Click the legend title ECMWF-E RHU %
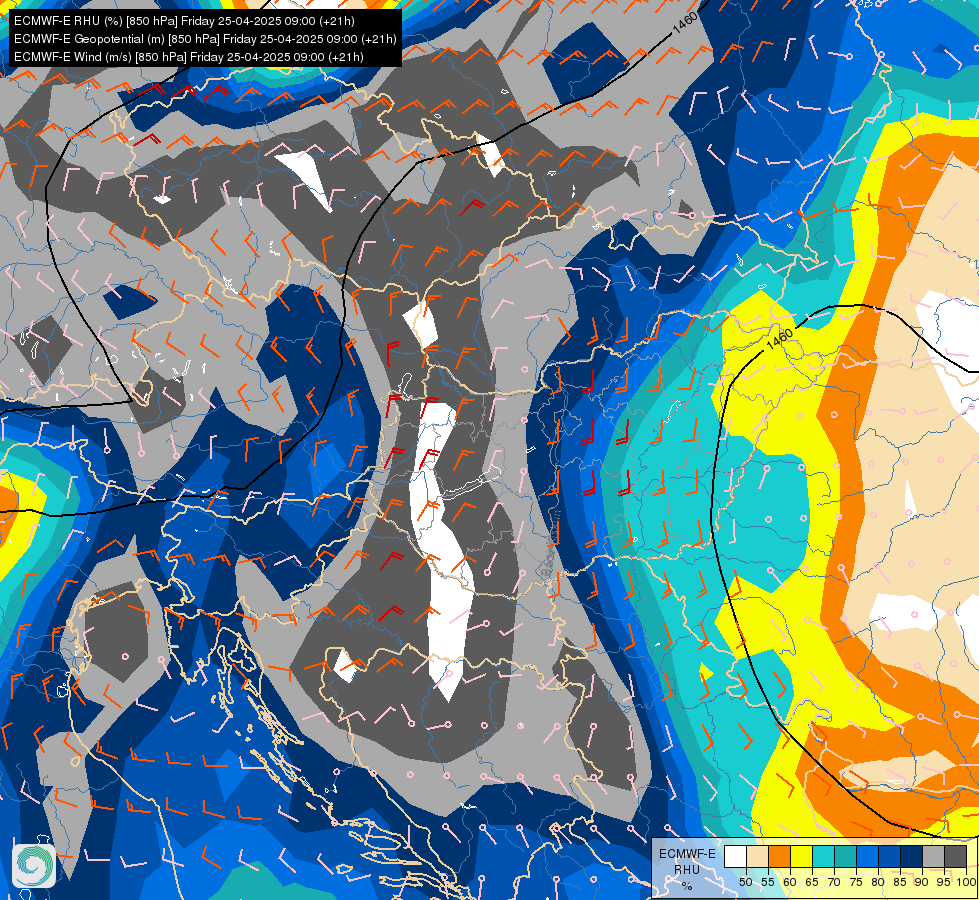Viewport: 979px width, 900px height. (687, 869)
